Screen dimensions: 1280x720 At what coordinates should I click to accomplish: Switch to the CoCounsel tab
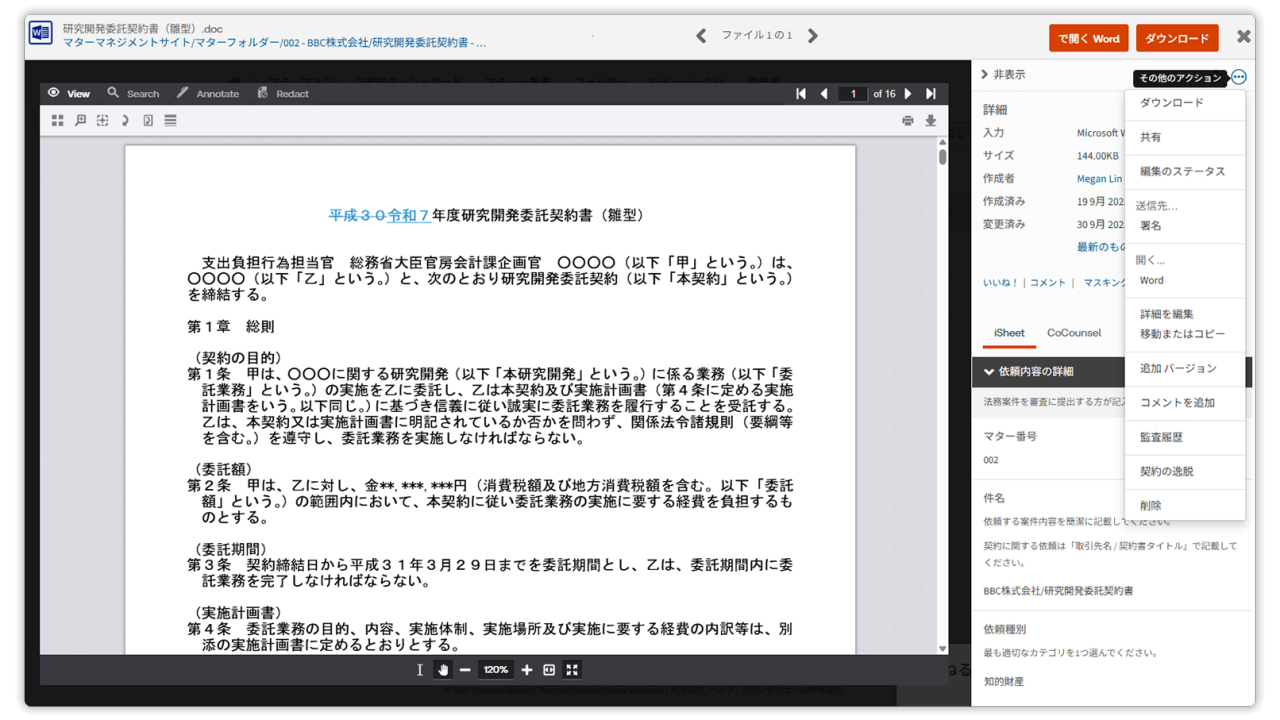click(x=1073, y=333)
